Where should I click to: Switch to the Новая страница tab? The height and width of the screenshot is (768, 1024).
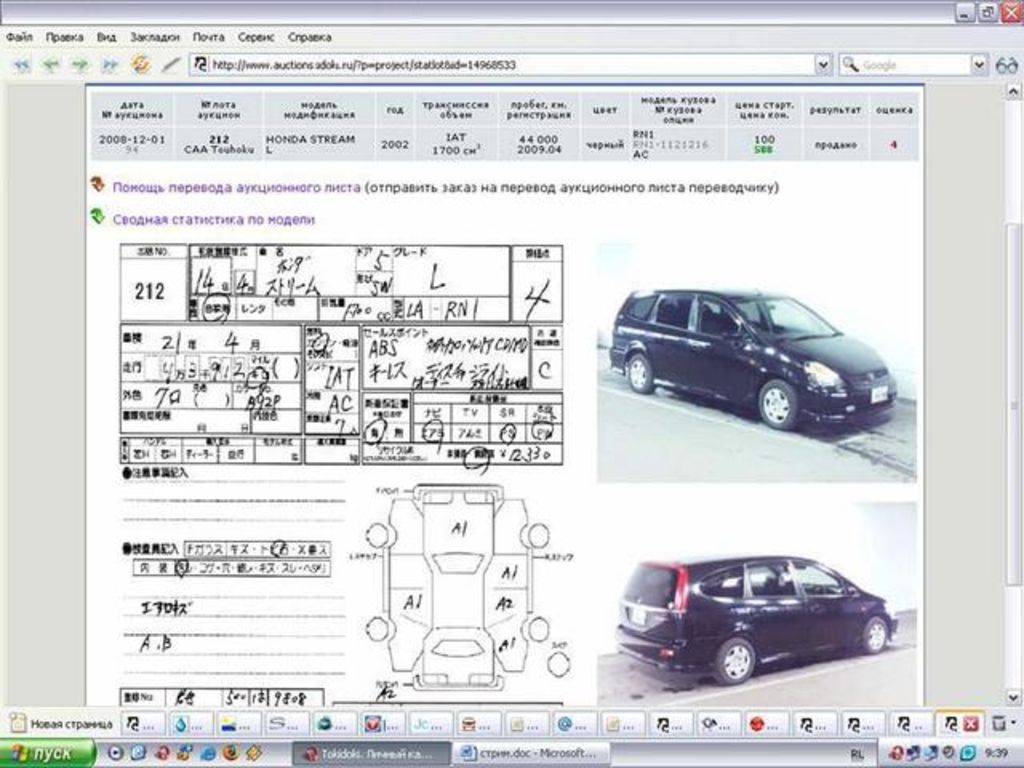tap(62, 724)
